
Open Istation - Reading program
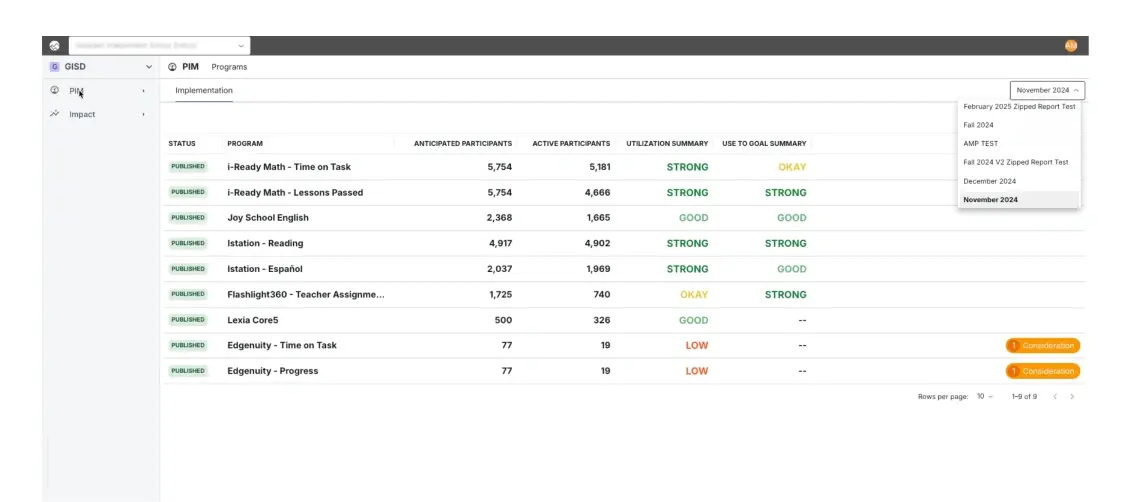tap(265, 243)
